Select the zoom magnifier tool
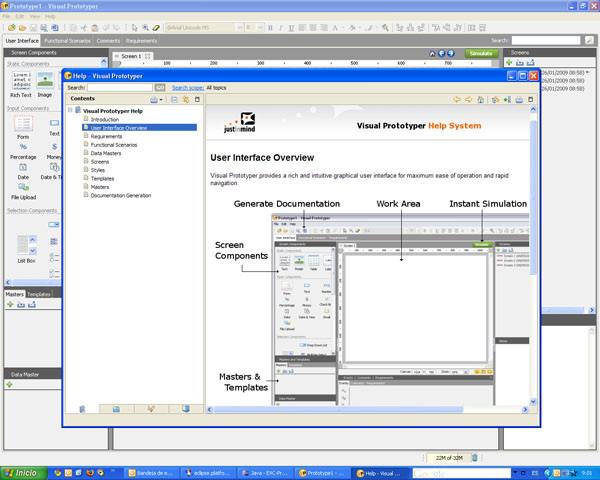This screenshot has width=600, height=480. (145, 28)
